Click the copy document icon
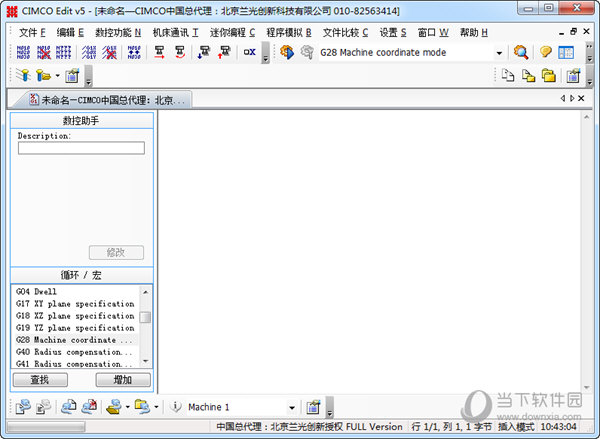 (x=508, y=75)
